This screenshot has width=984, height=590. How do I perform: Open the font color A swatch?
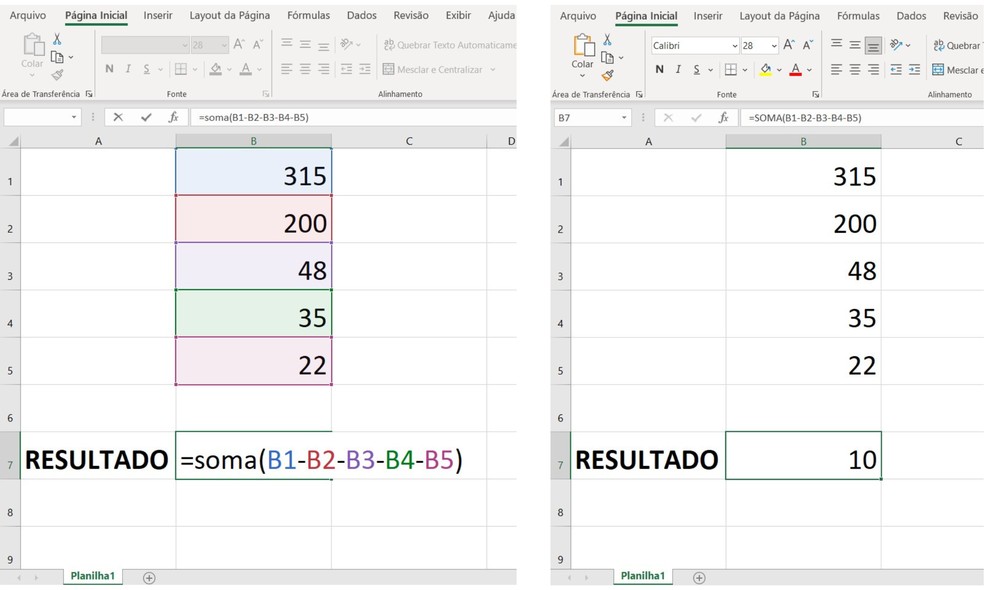click(796, 68)
